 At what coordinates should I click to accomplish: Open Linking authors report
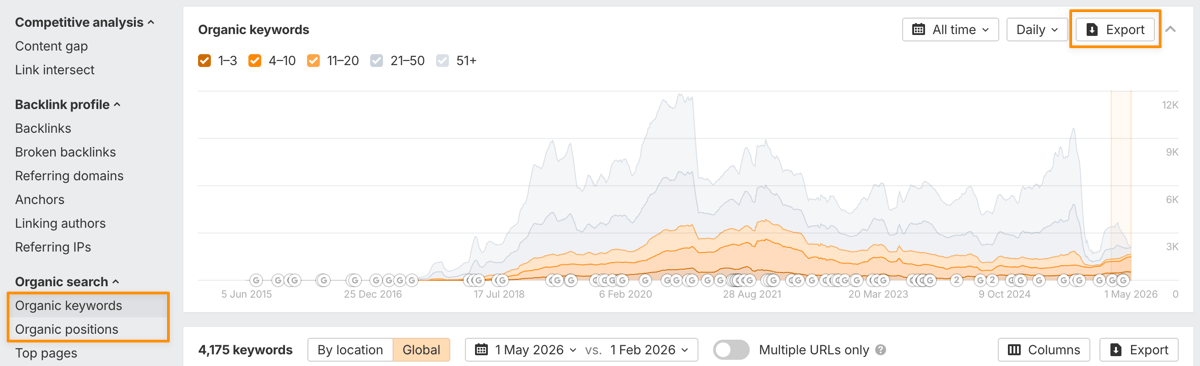60,224
